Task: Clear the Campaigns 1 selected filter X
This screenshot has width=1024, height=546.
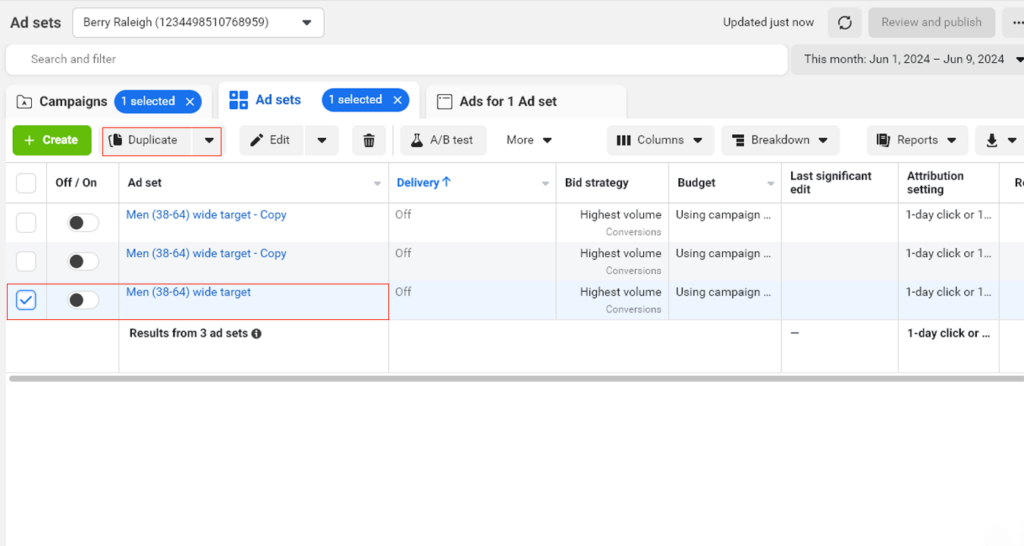Action: [190, 101]
